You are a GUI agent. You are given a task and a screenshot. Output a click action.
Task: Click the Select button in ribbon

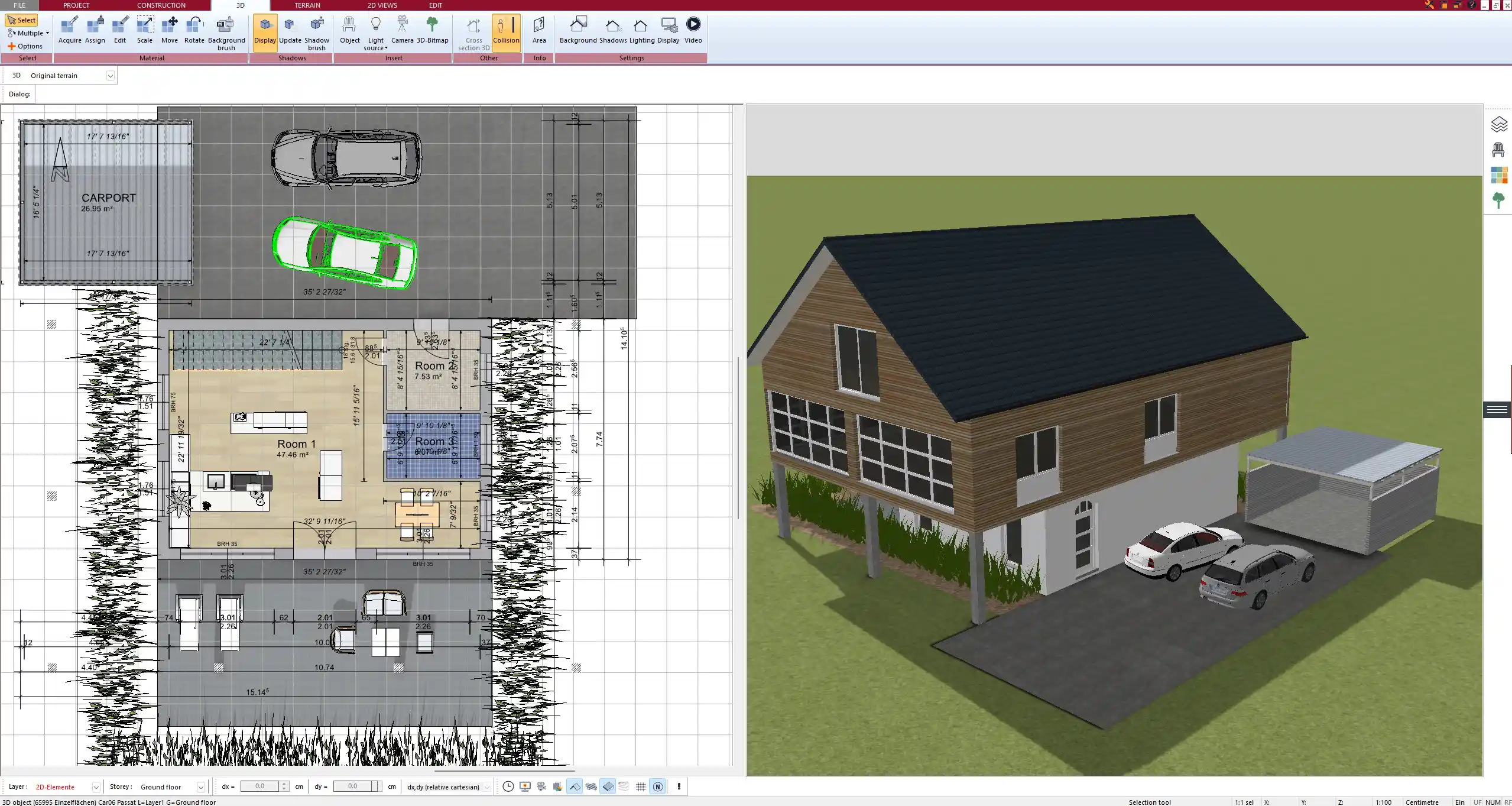pos(22,20)
